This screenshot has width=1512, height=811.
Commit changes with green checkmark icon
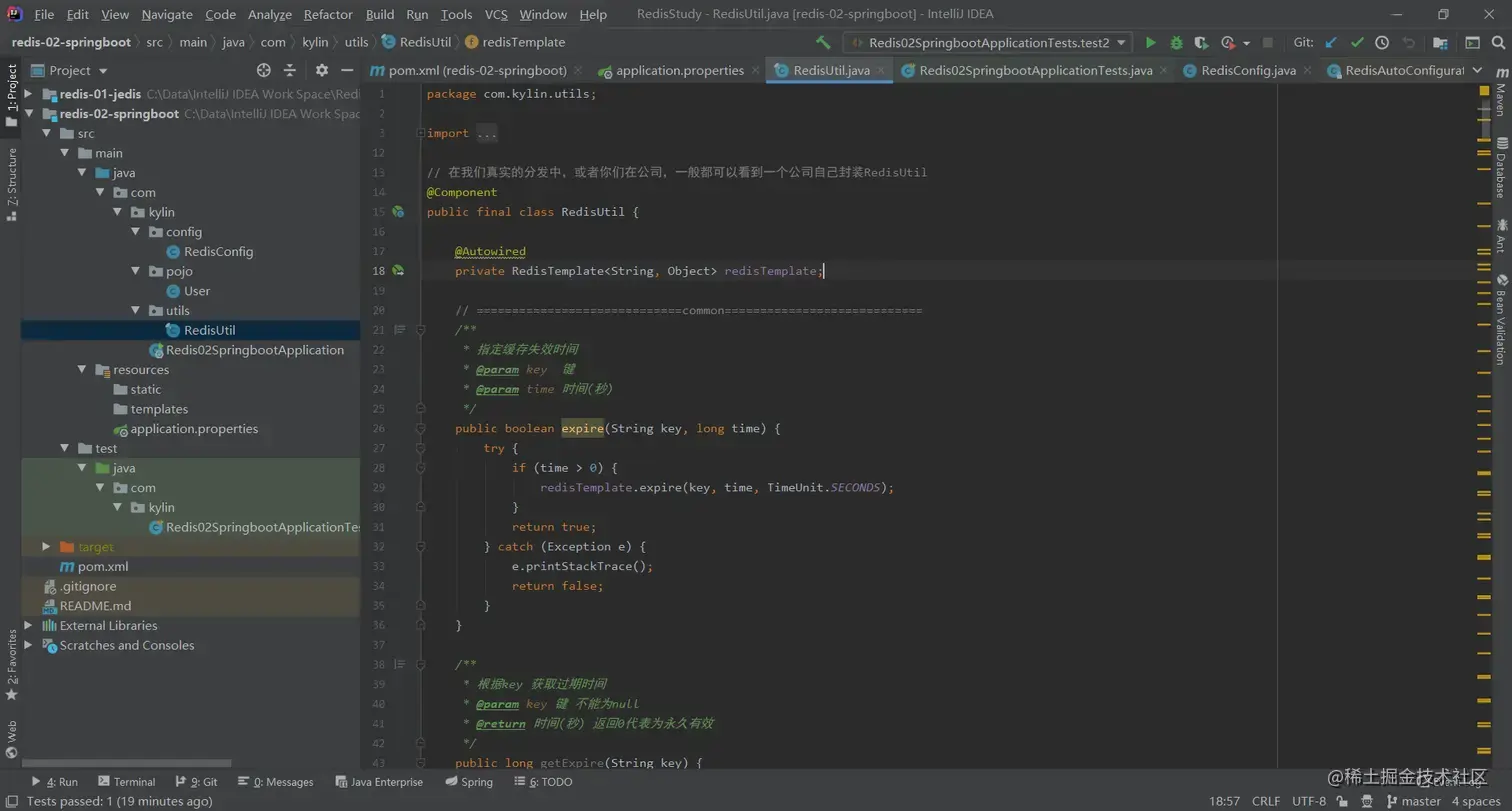tap(1357, 43)
